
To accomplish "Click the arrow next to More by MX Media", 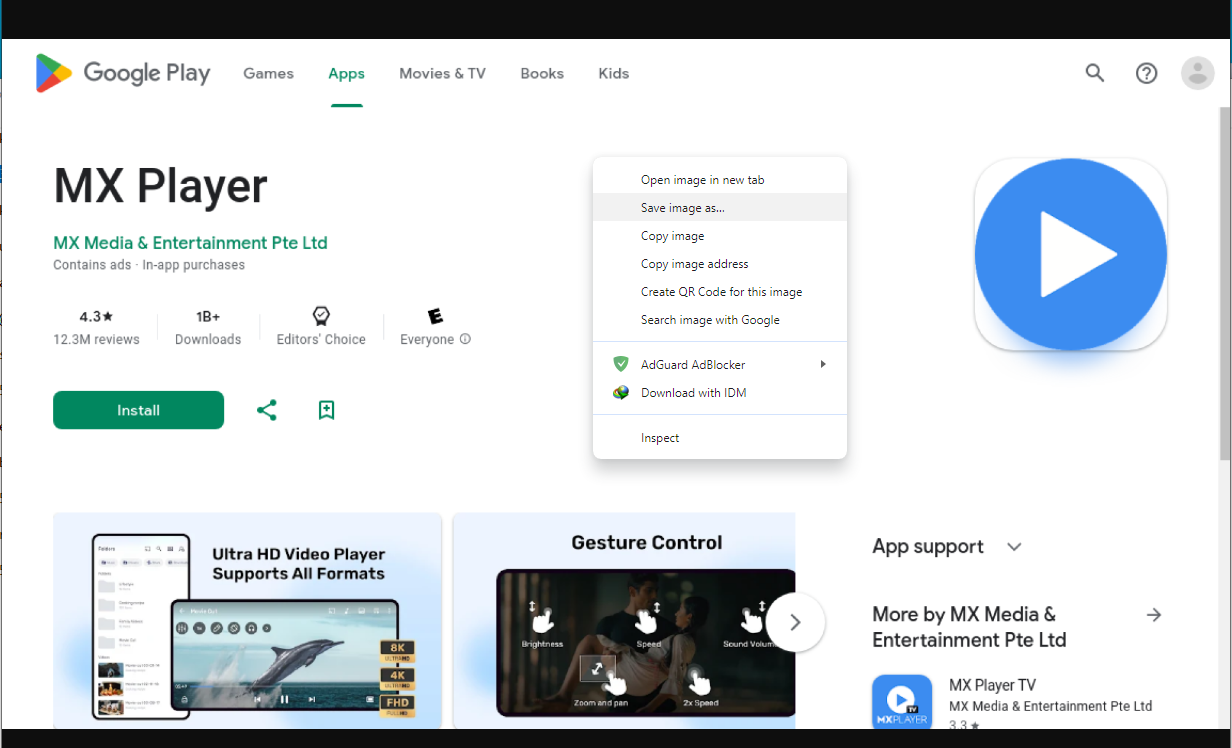I will click(1154, 615).
